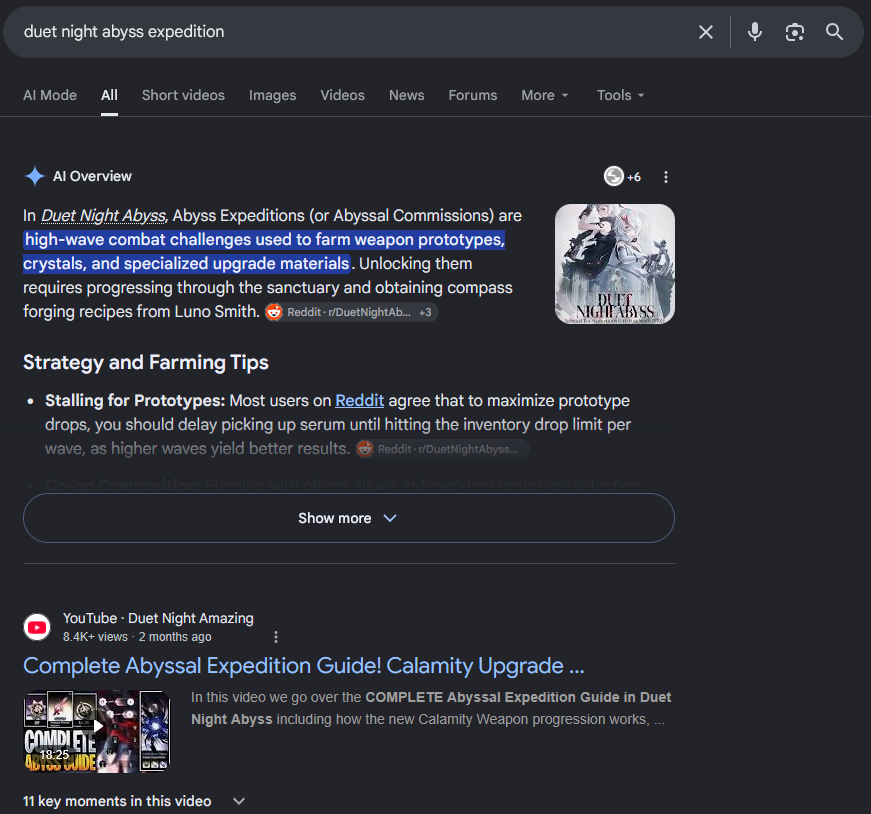Play the Complete Abyss Guide video thumbnail
Screen dimensions: 871x814
[x=97, y=731]
